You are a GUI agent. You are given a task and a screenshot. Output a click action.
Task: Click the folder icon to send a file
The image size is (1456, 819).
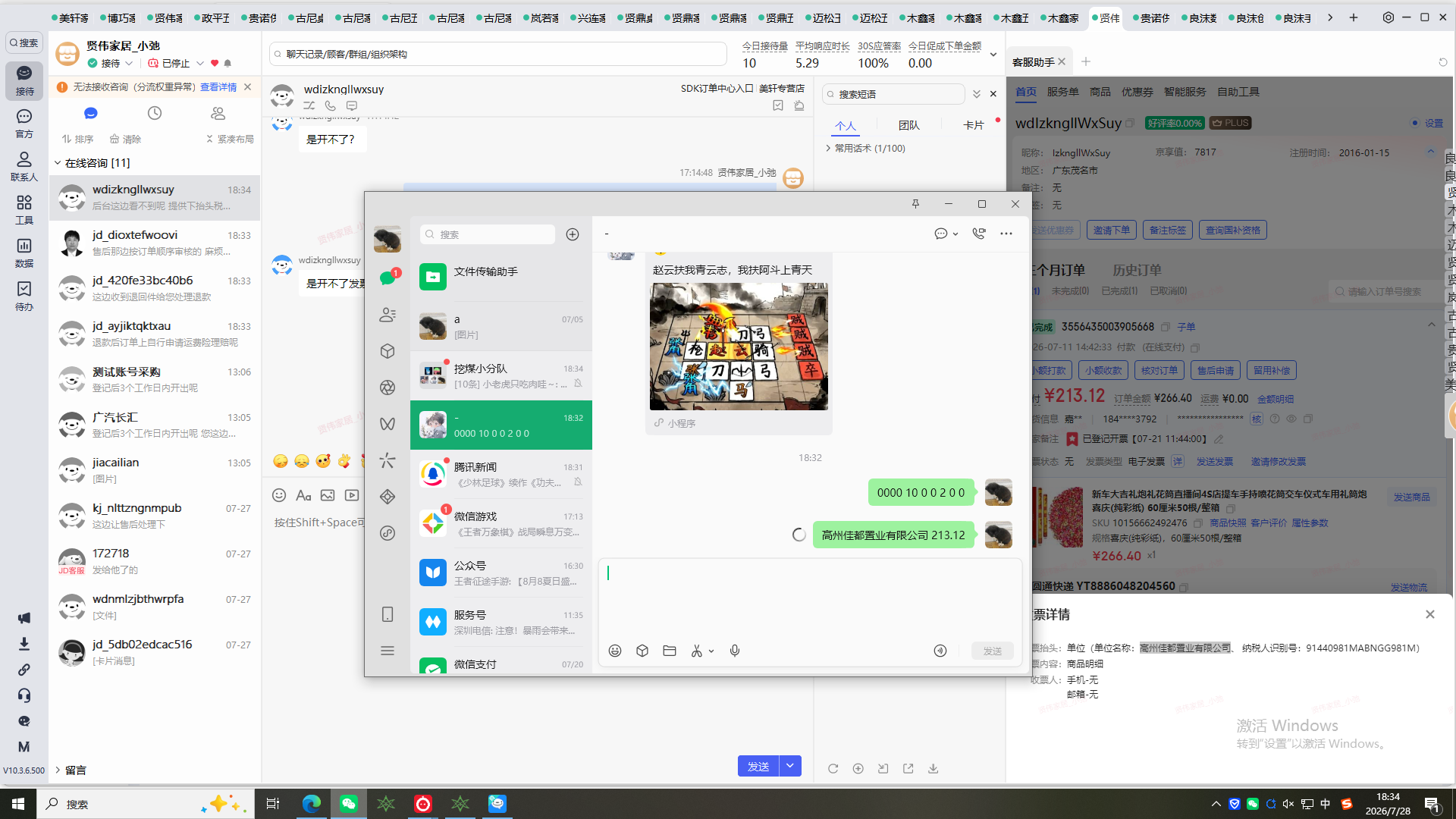click(670, 651)
